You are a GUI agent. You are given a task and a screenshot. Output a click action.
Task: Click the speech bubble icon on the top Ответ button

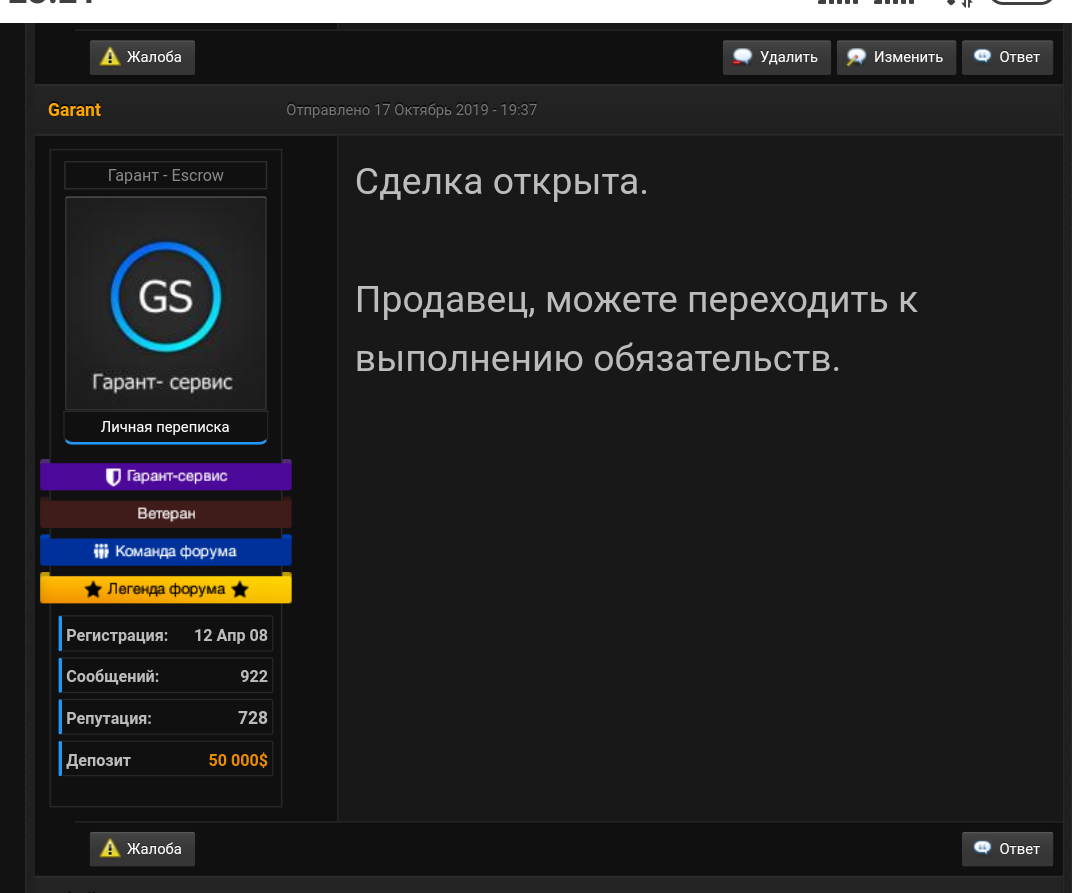tap(982, 57)
